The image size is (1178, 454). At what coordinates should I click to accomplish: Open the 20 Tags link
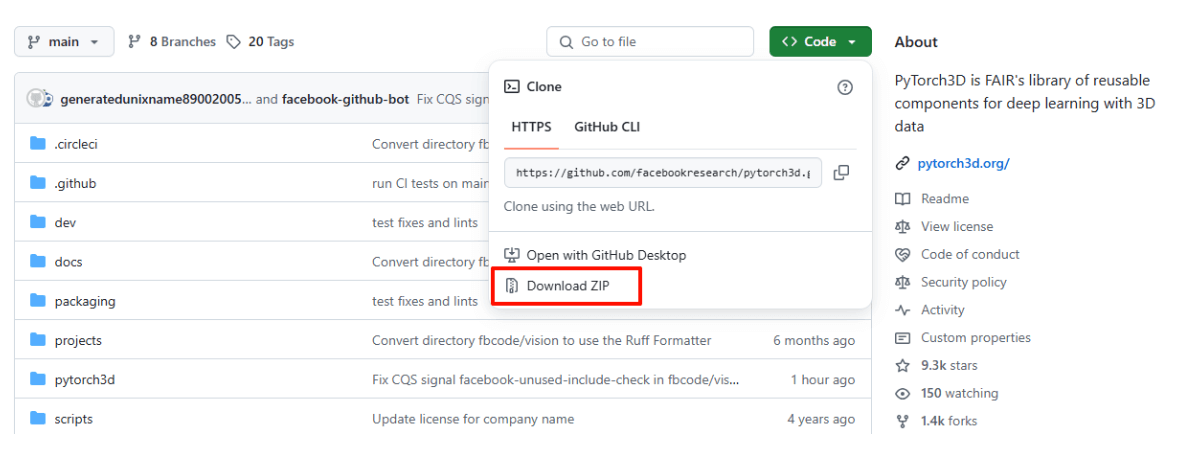261,42
